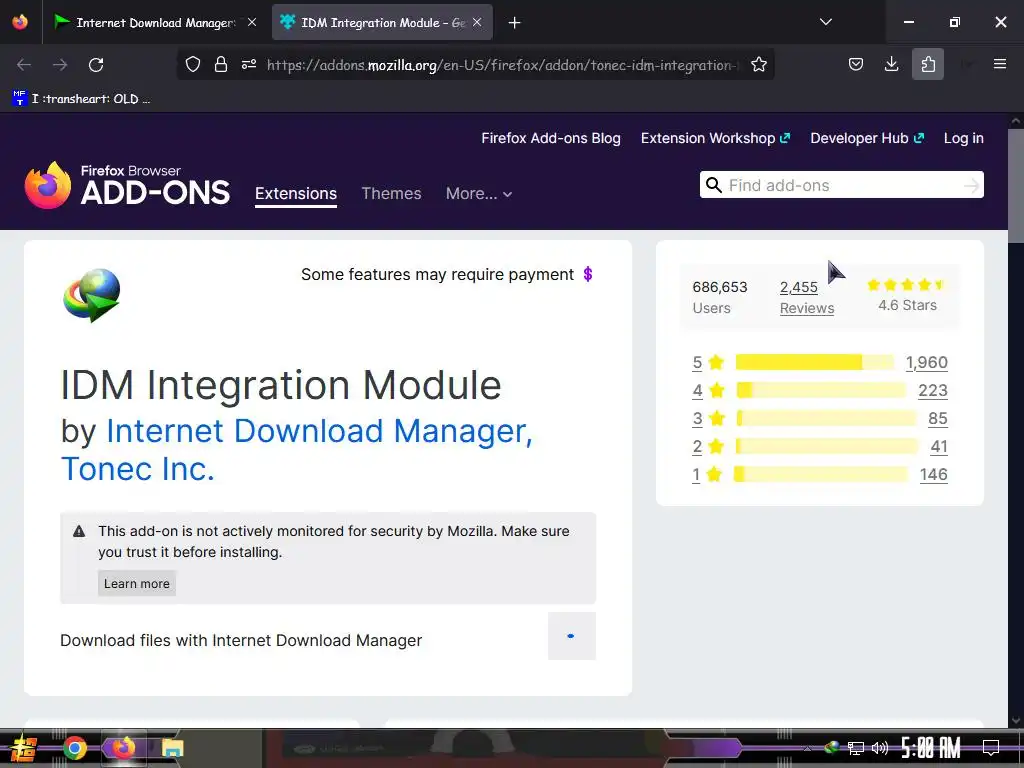This screenshot has height=768, width=1024.
Task: Open the Extensions toolbar button
Action: click(x=928, y=64)
